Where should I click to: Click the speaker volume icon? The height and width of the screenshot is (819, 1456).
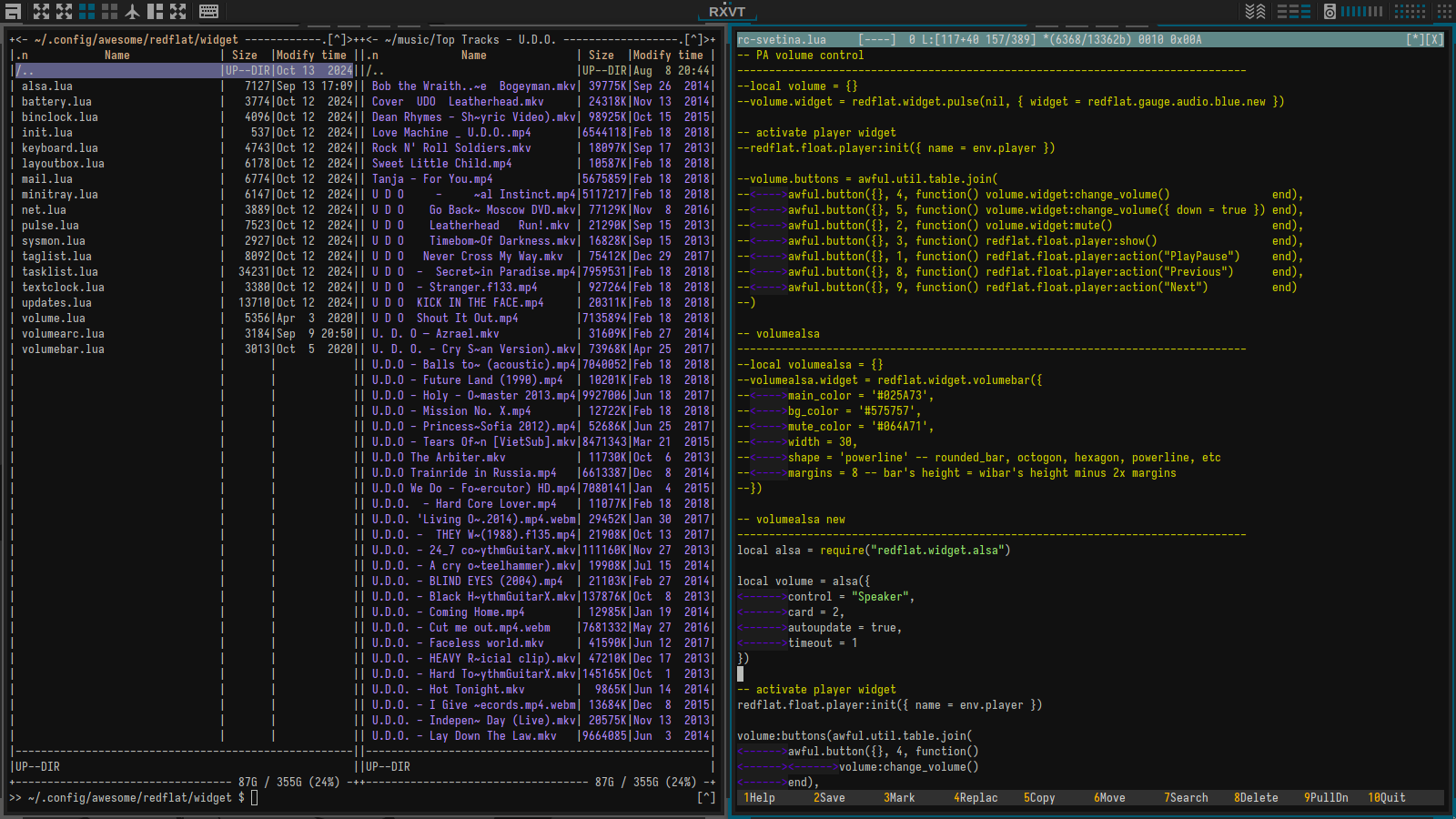1330,11
